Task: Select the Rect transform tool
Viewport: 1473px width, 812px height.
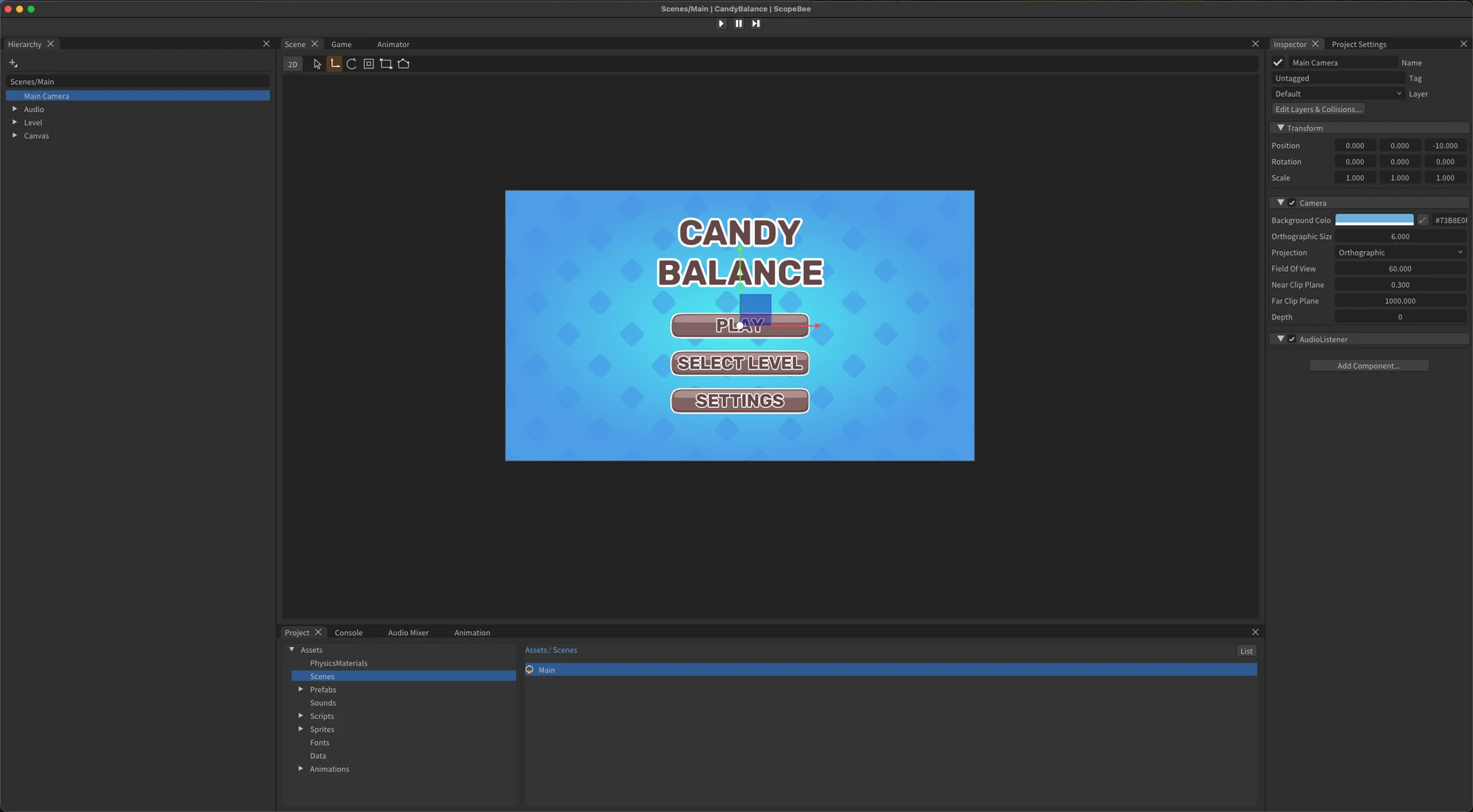Action: 386,64
